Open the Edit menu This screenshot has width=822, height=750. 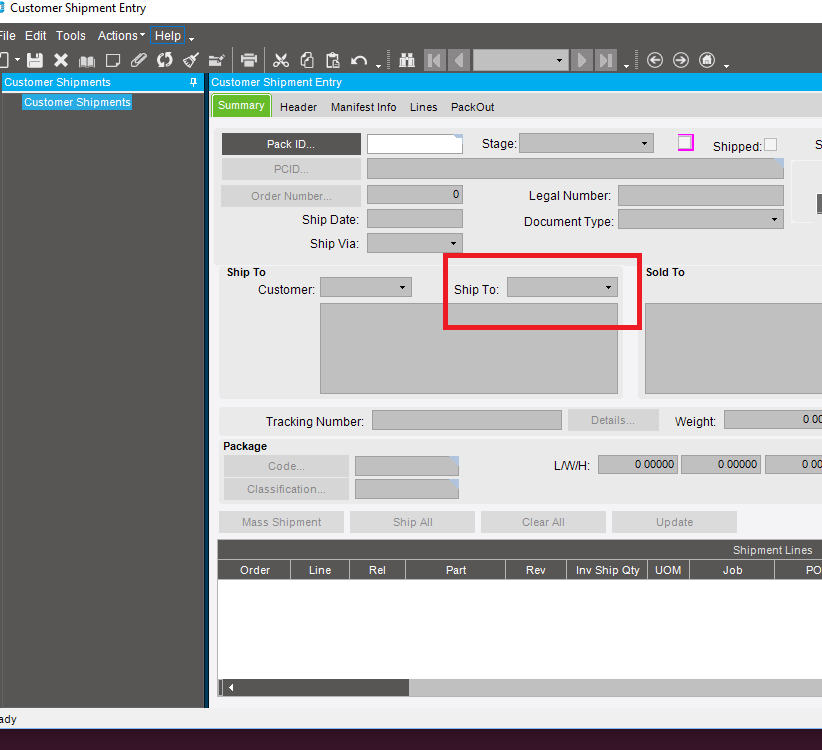click(36, 36)
